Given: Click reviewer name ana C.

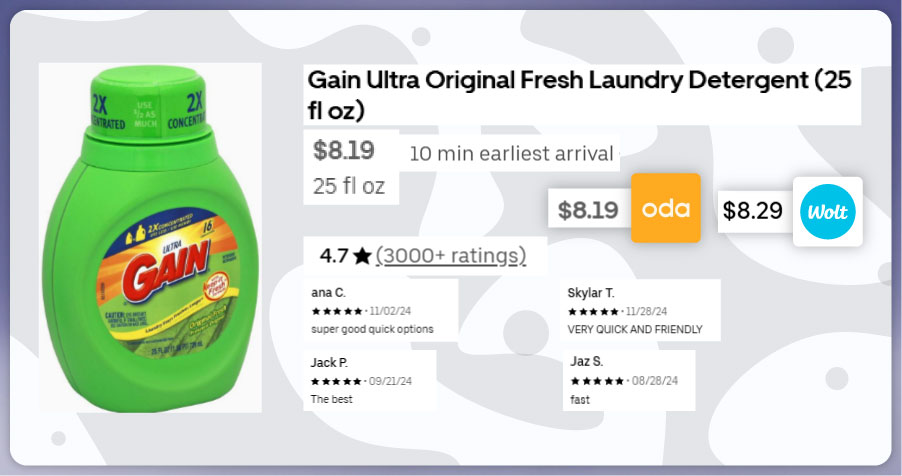Looking at the screenshot, I should coord(329,292).
